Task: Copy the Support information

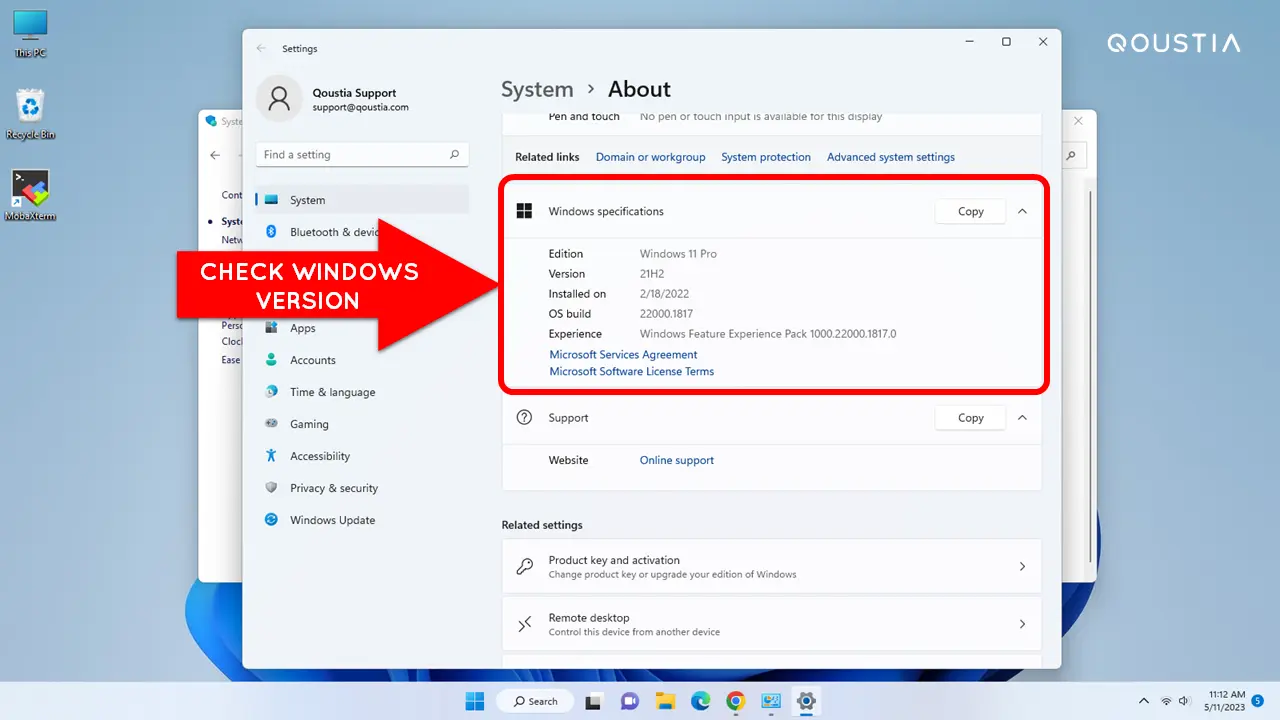Action: click(970, 418)
